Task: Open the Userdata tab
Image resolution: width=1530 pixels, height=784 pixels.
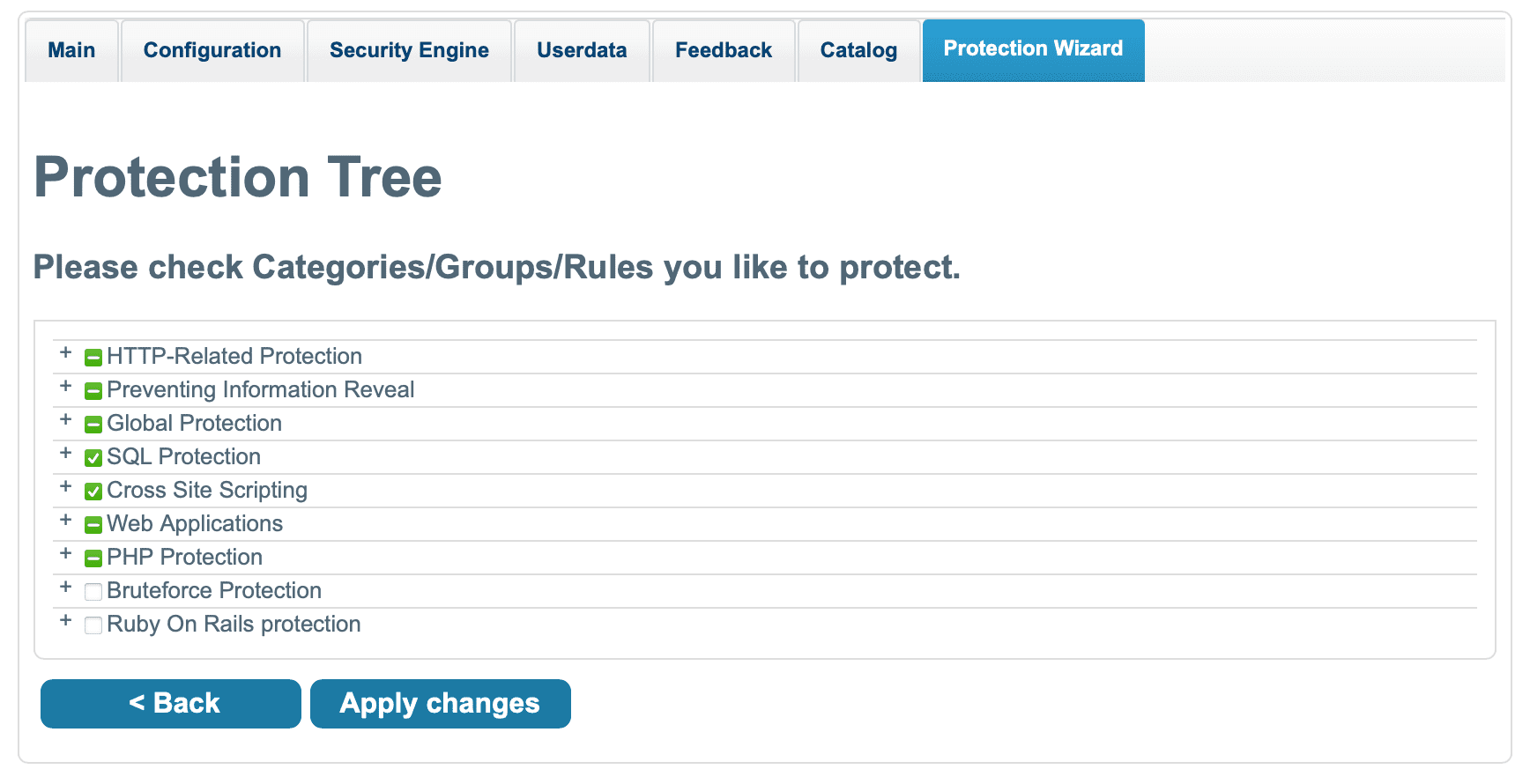Action: (582, 51)
